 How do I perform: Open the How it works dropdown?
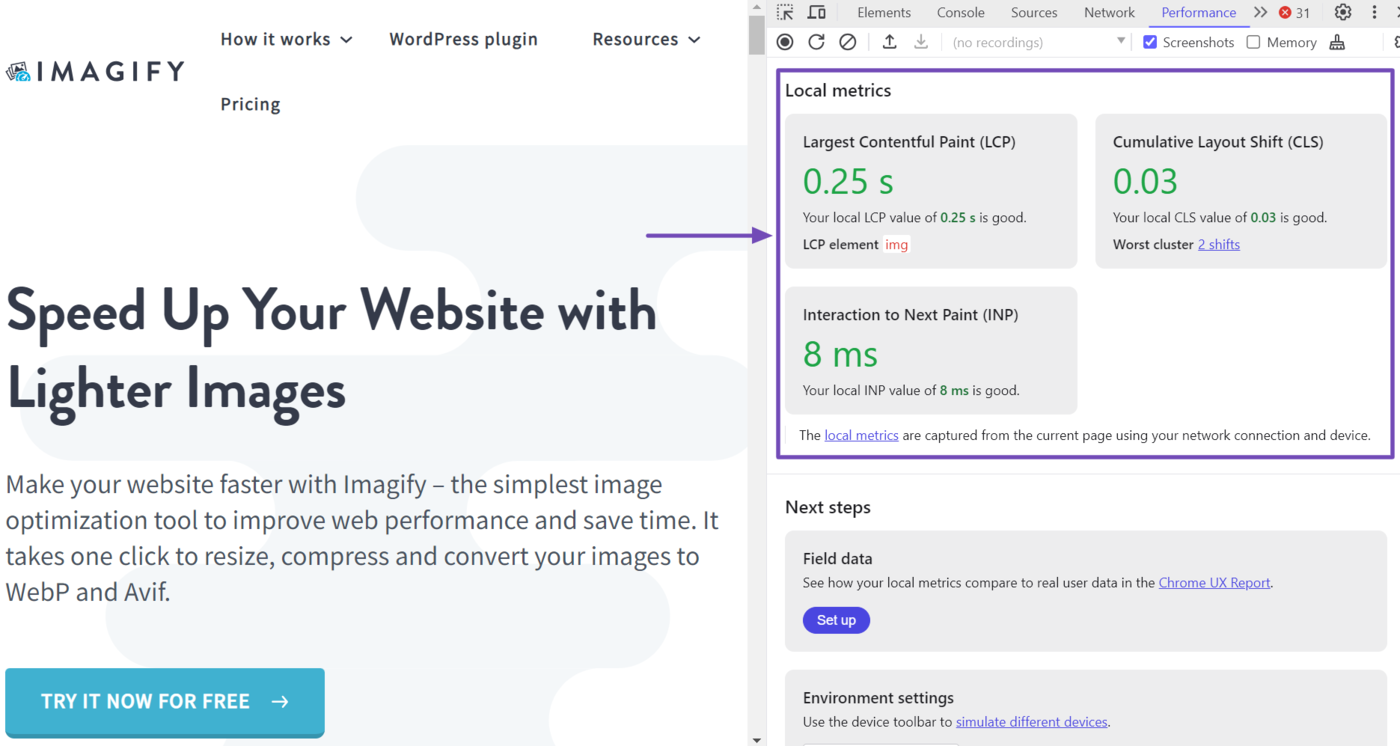coord(286,39)
